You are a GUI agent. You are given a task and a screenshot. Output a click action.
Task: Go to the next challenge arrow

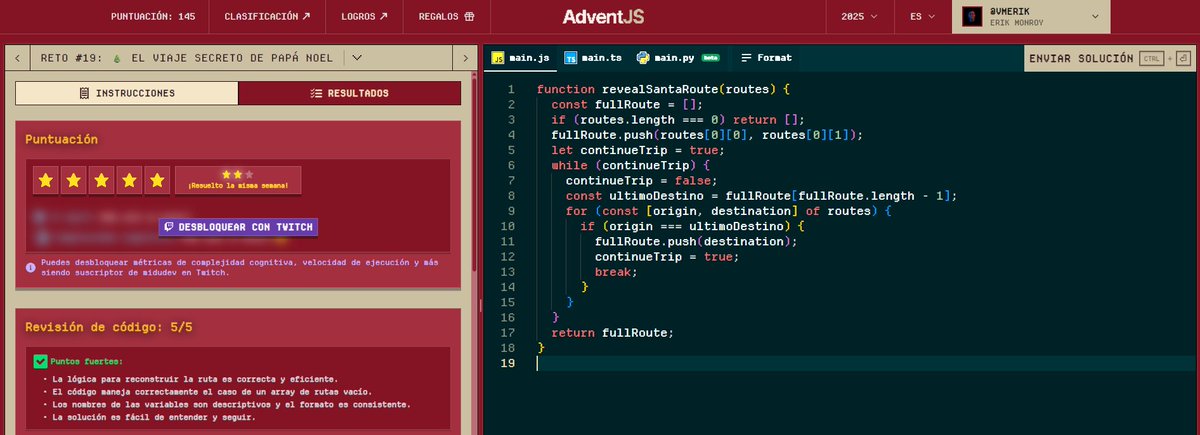click(x=465, y=59)
